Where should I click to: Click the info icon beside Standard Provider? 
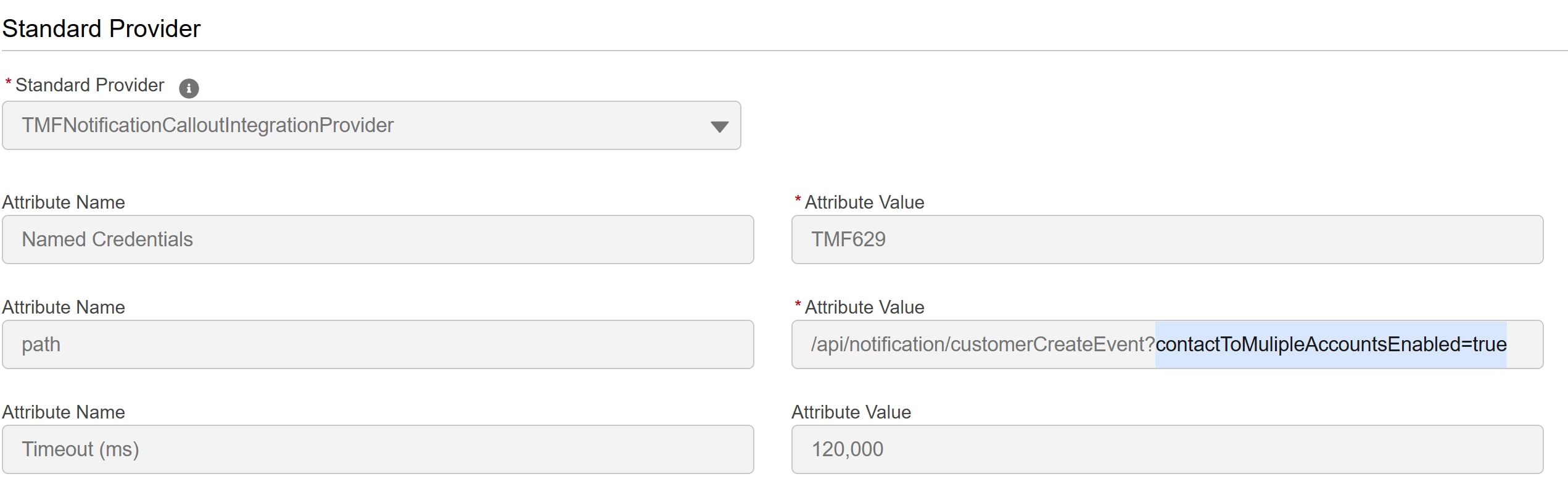pos(189,88)
